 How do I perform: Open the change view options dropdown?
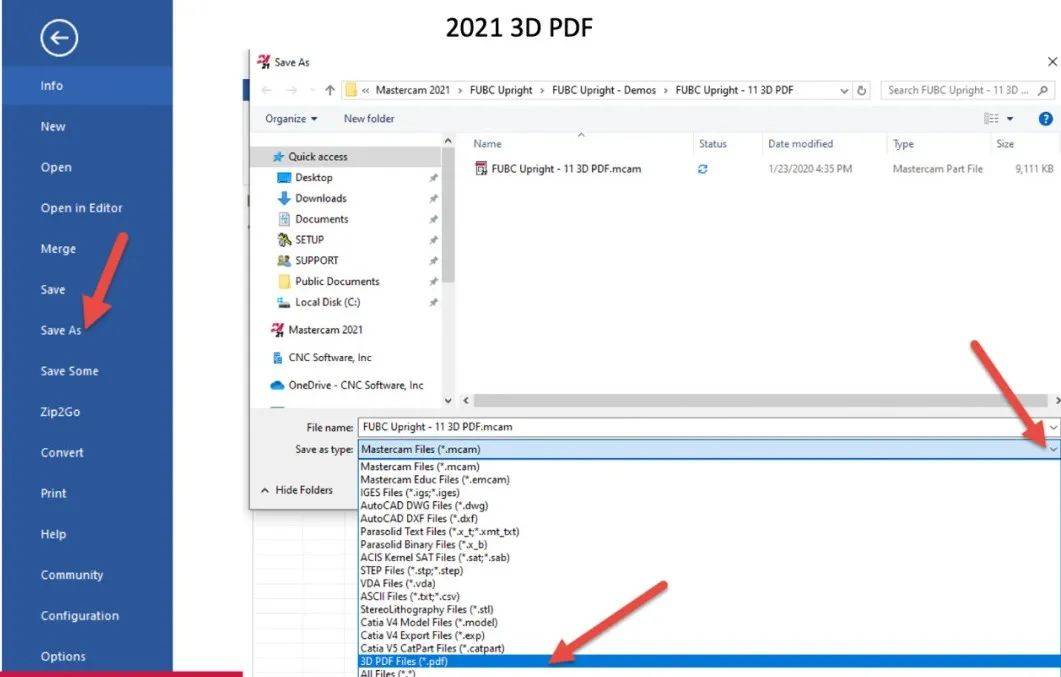(1010, 119)
